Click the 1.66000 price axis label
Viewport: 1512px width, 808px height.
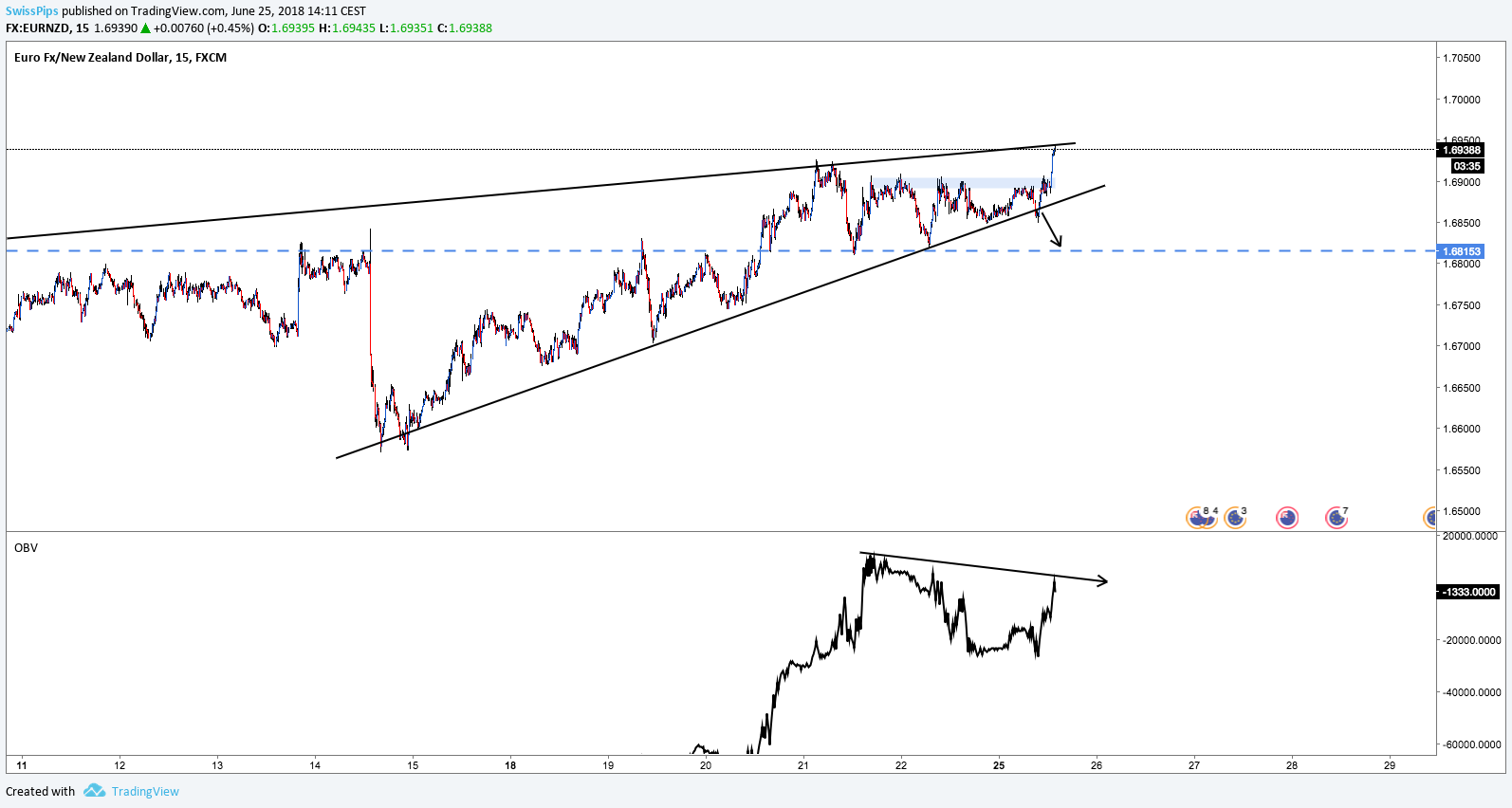[x=1462, y=429]
